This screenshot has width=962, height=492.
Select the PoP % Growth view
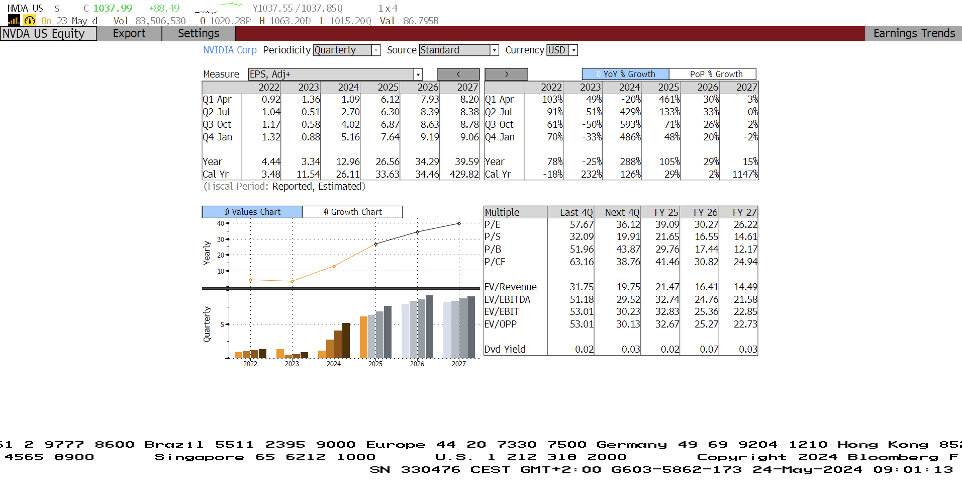coord(713,74)
